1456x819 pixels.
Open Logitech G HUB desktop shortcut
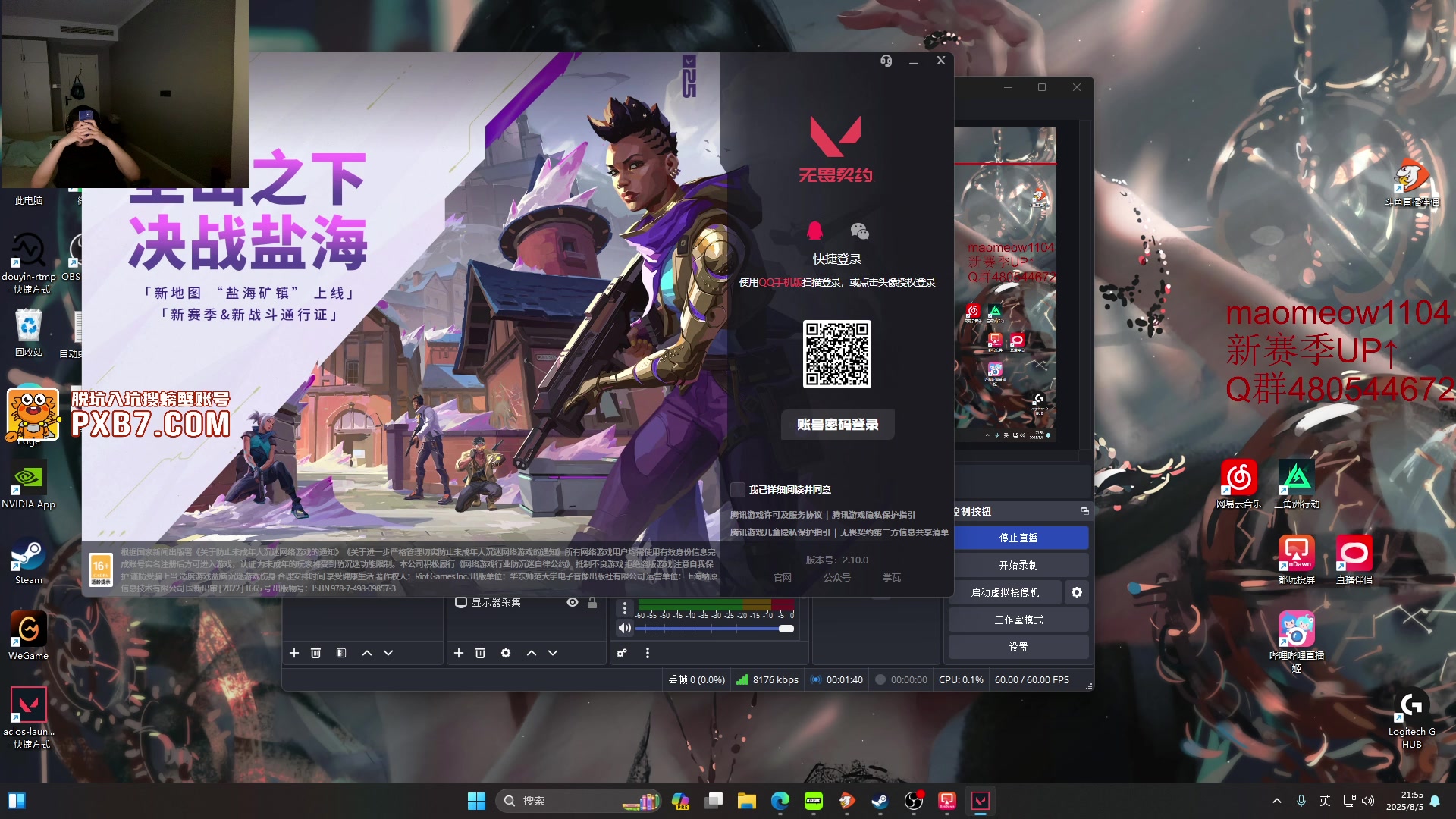(1412, 719)
